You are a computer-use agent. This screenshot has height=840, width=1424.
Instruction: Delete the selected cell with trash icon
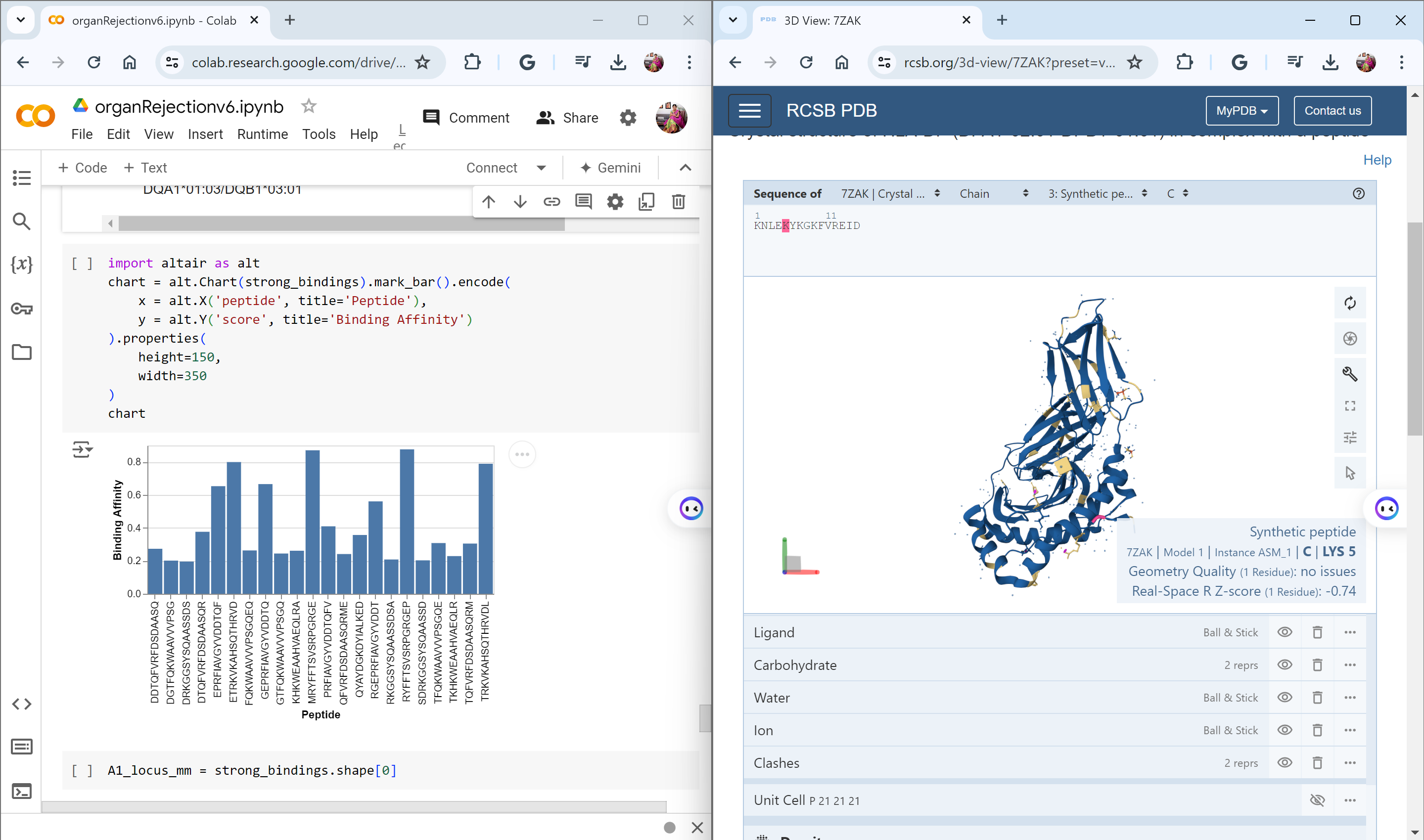[678, 202]
